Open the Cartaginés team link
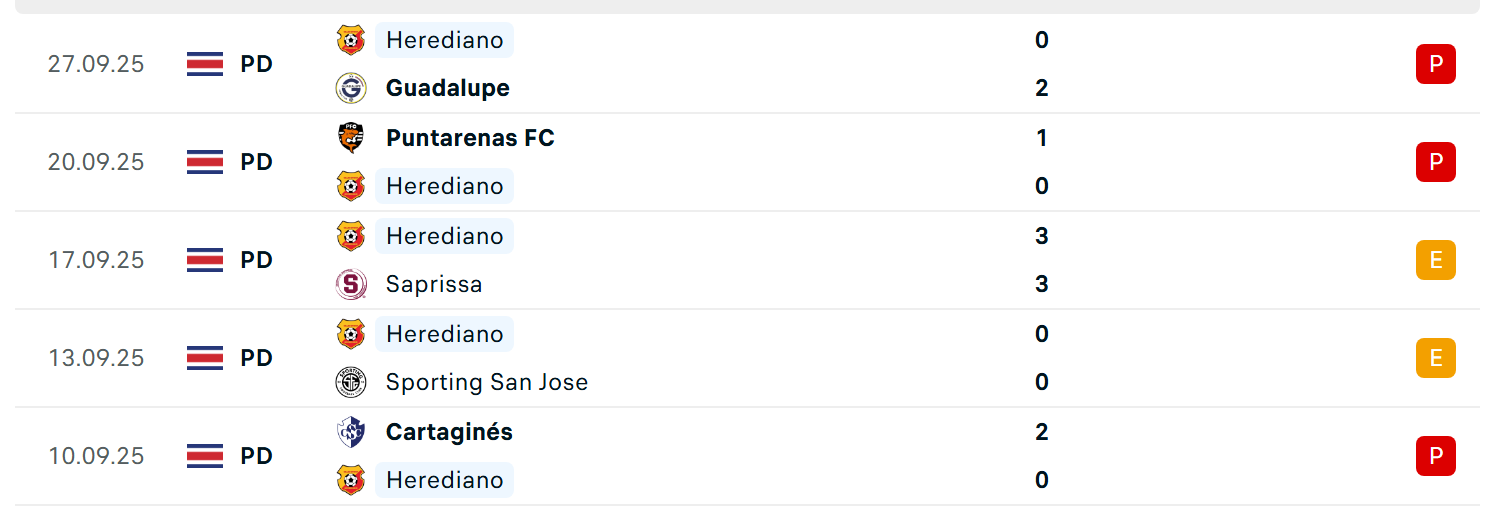Screen dimensions: 1499x508 (449, 432)
